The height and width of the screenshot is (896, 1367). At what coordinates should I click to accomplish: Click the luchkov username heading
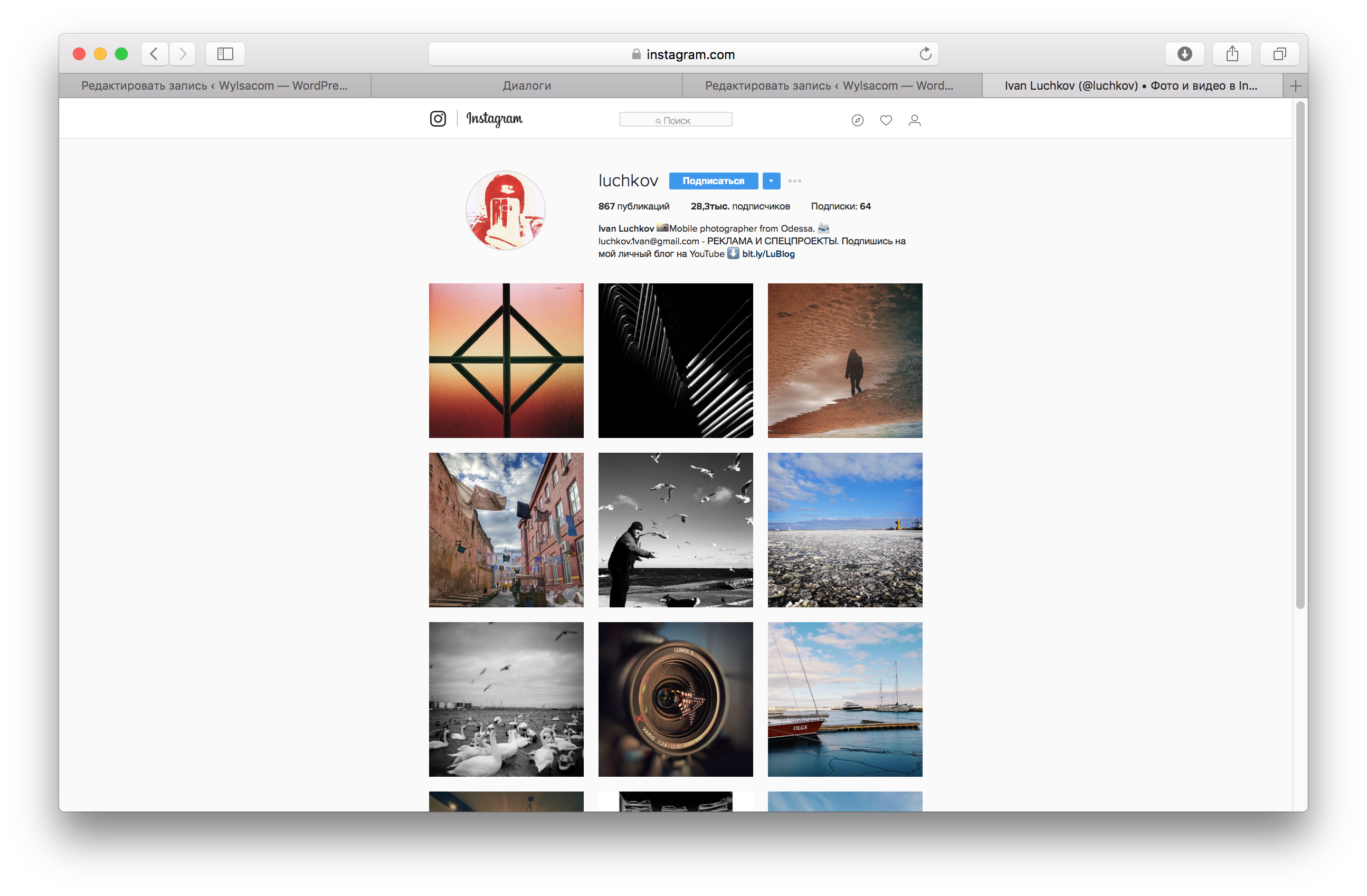coord(629,181)
